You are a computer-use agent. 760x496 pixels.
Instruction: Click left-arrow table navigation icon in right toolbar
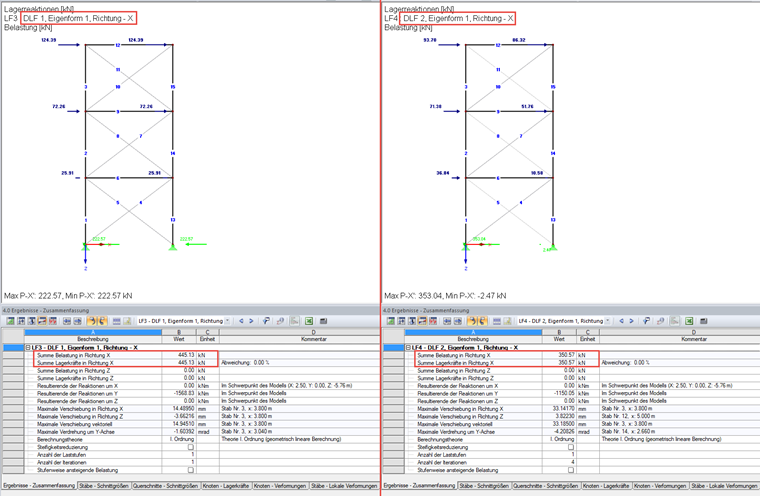[447, 321]
